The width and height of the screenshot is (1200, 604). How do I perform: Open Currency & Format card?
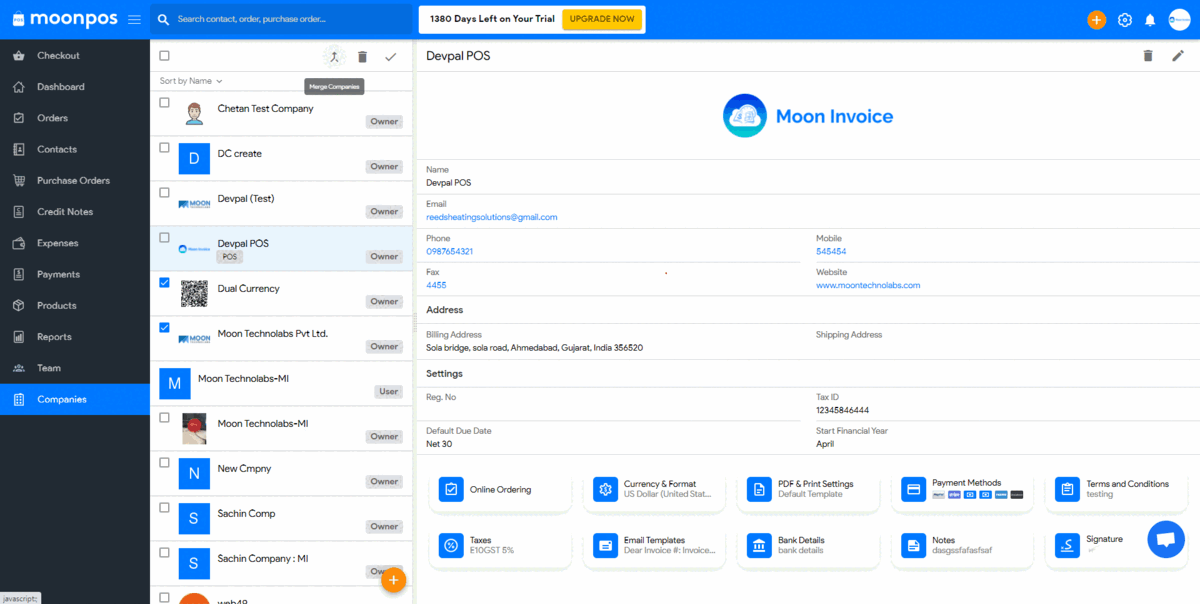pyautogui.click(x=654, y=490)
